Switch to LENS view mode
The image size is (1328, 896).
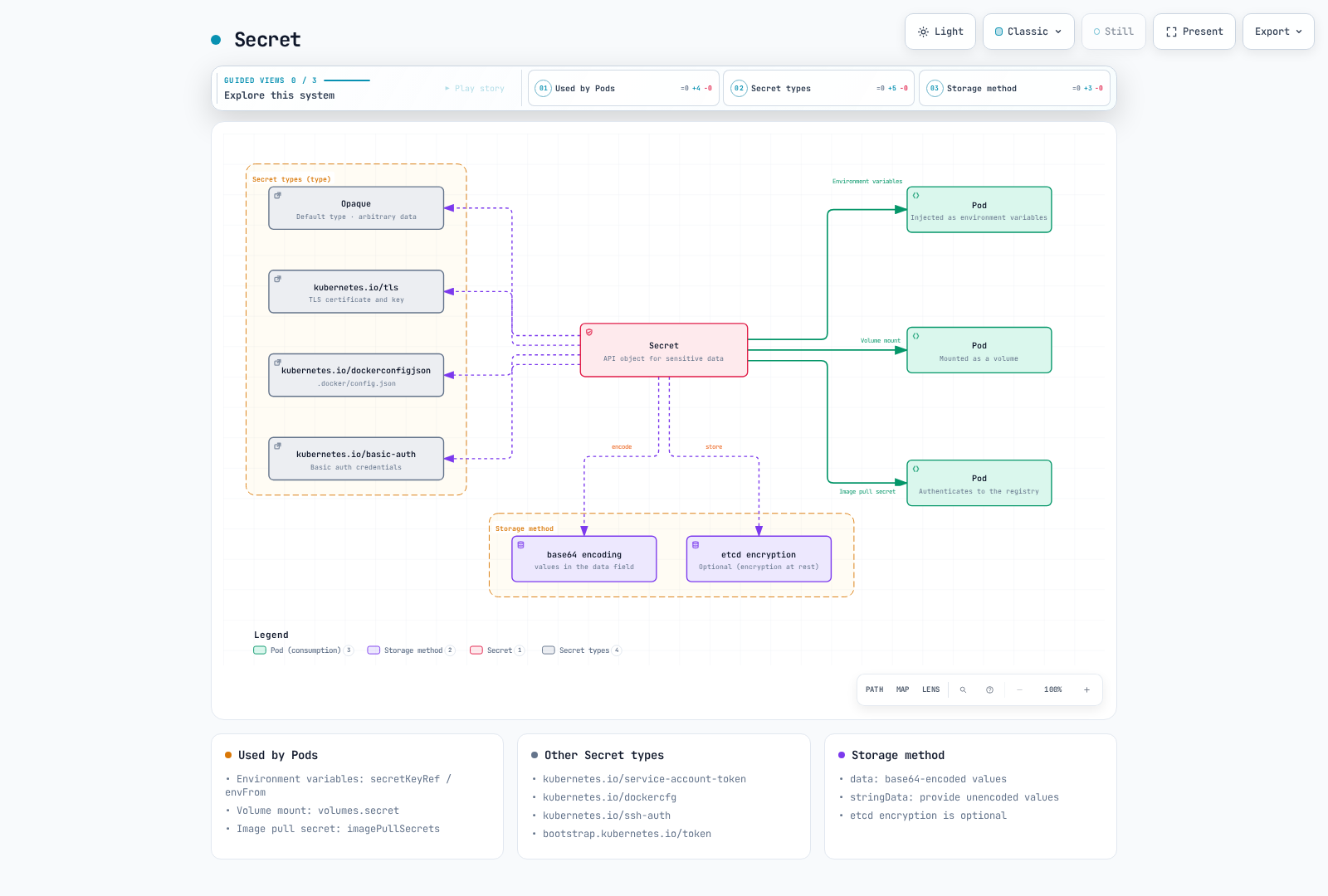click(x=930, y=689)
